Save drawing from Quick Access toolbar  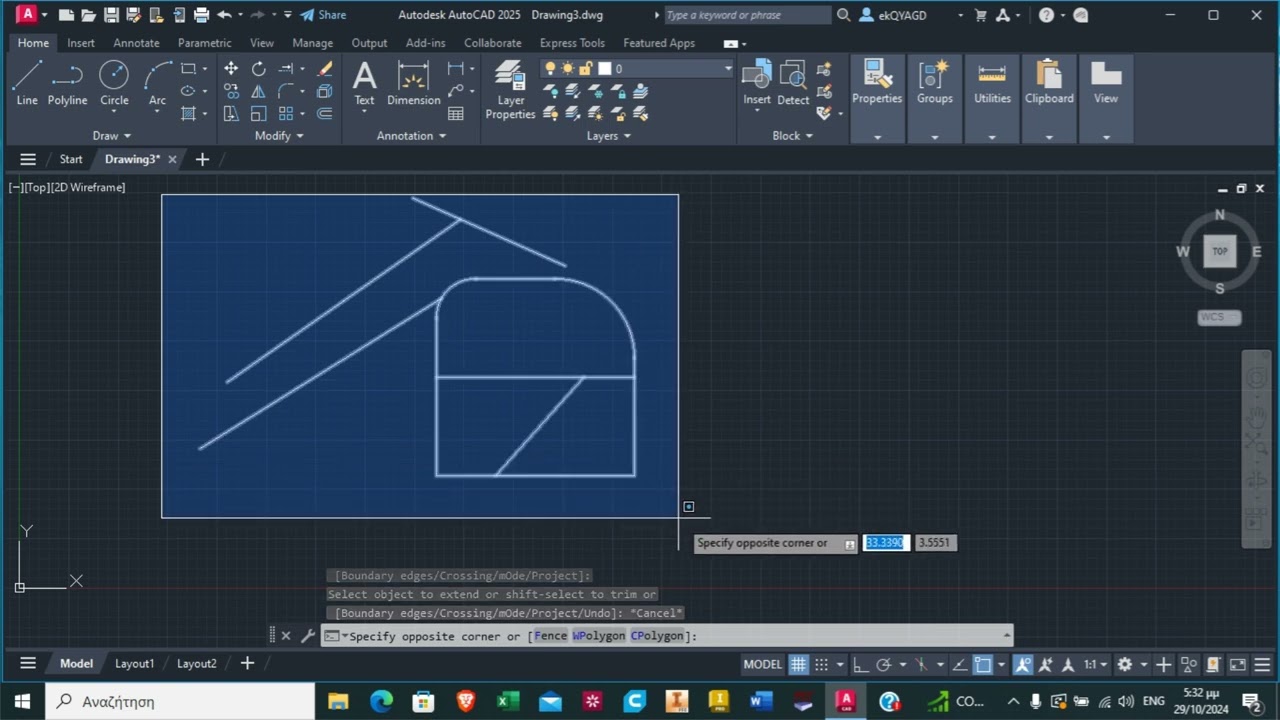pyautogui.click(x=111, y=15)
